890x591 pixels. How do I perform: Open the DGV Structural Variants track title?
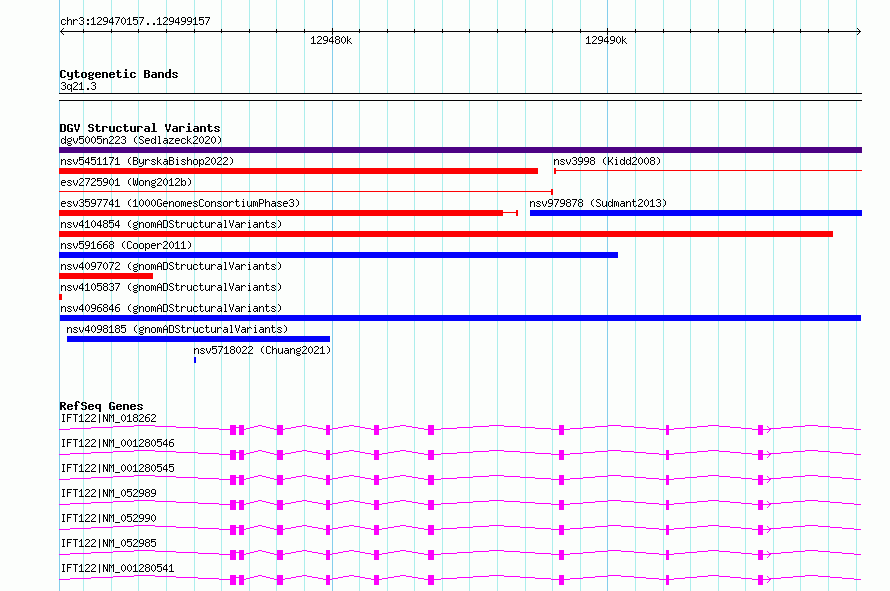(x=140, y=128)
